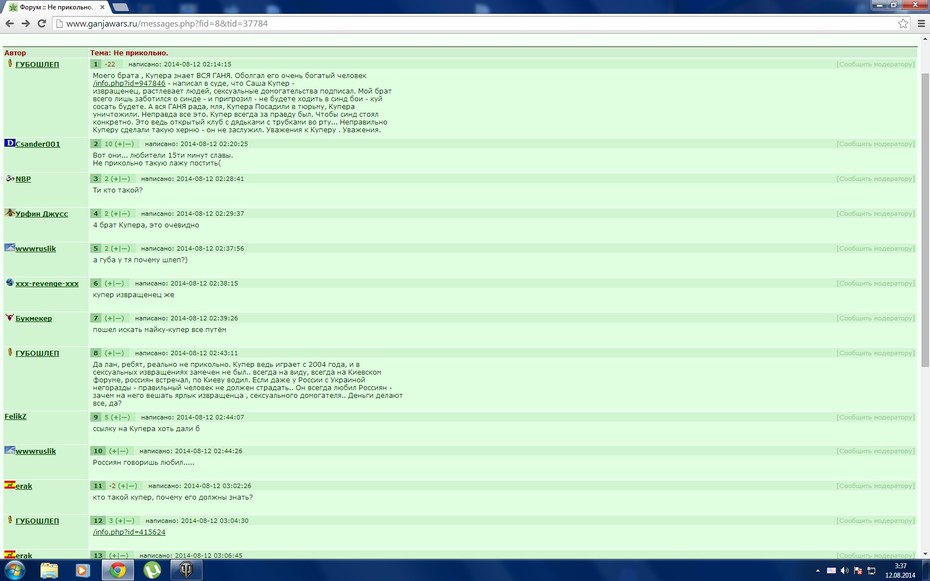Click the syndicate icon next to Csander001
Image resolution: width=930 pixels, height=581 pixels.
tap(9, 143)
